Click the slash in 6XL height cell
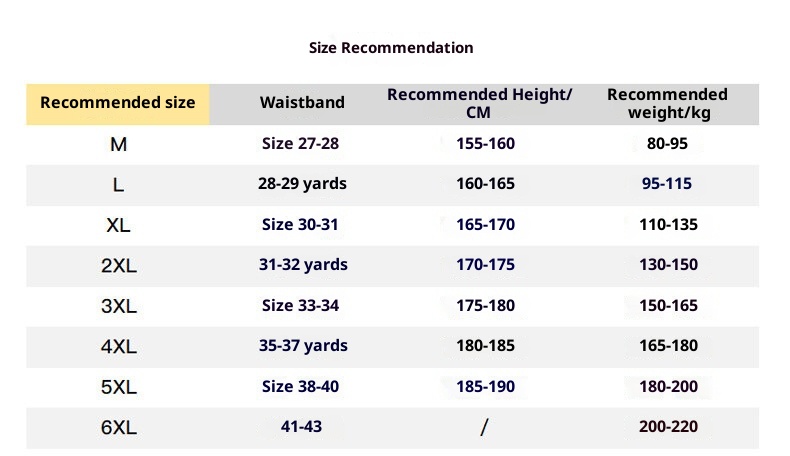 point(484,428)
